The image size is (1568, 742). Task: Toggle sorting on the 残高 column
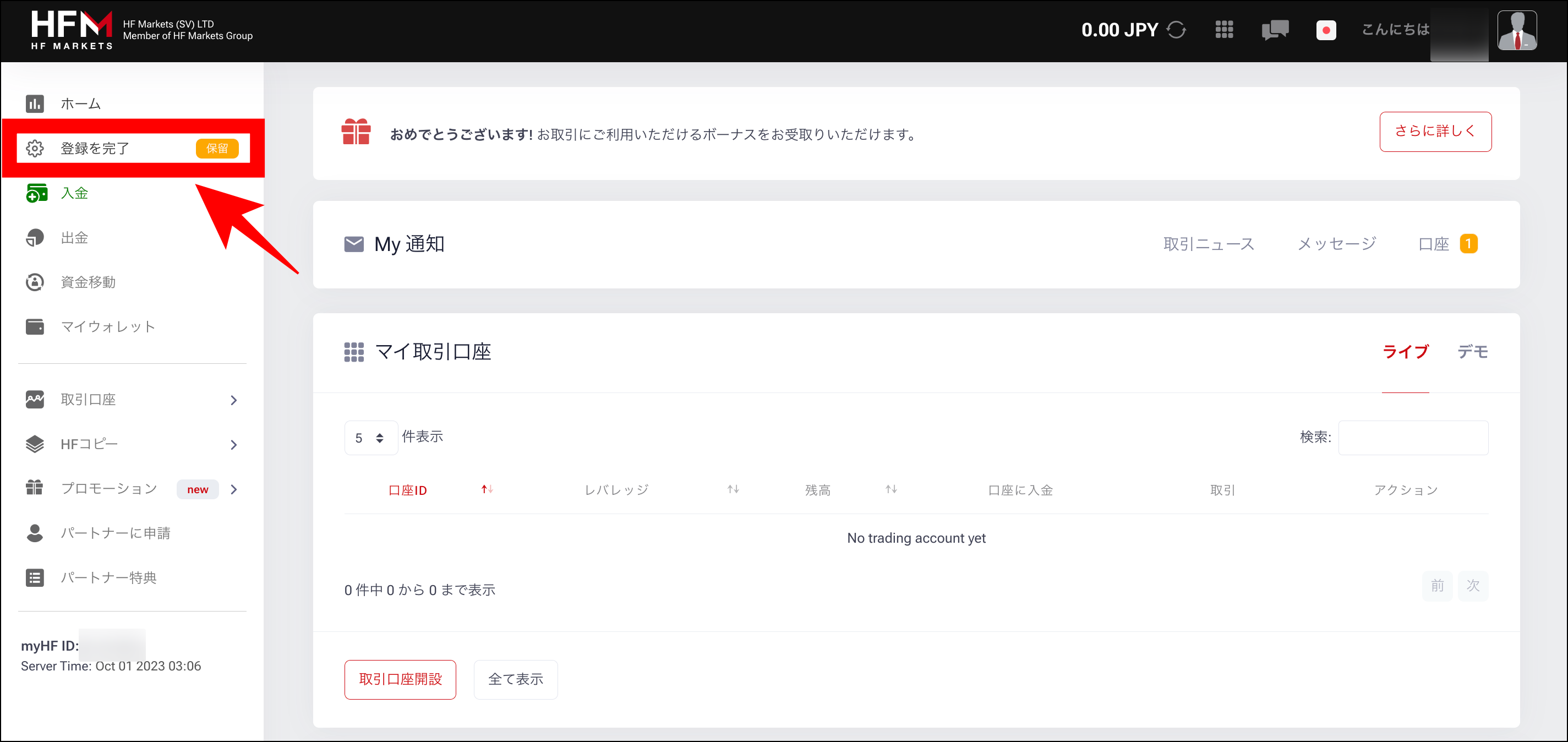click(891, 489)
